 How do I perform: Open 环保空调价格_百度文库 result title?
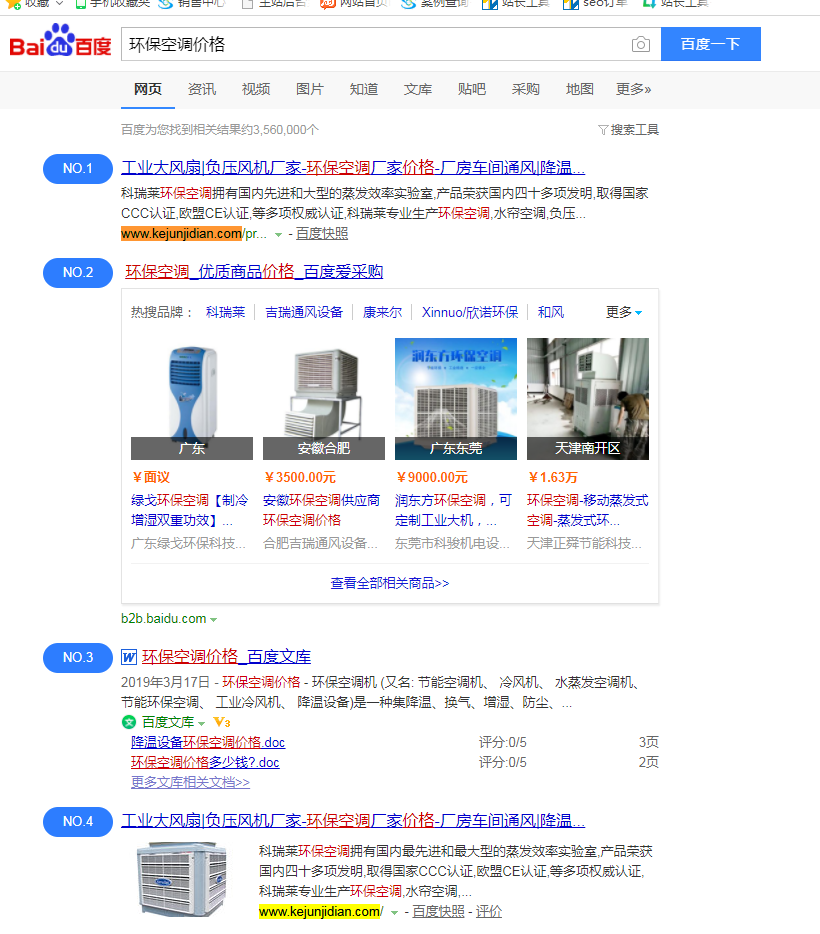pos(226,657)
